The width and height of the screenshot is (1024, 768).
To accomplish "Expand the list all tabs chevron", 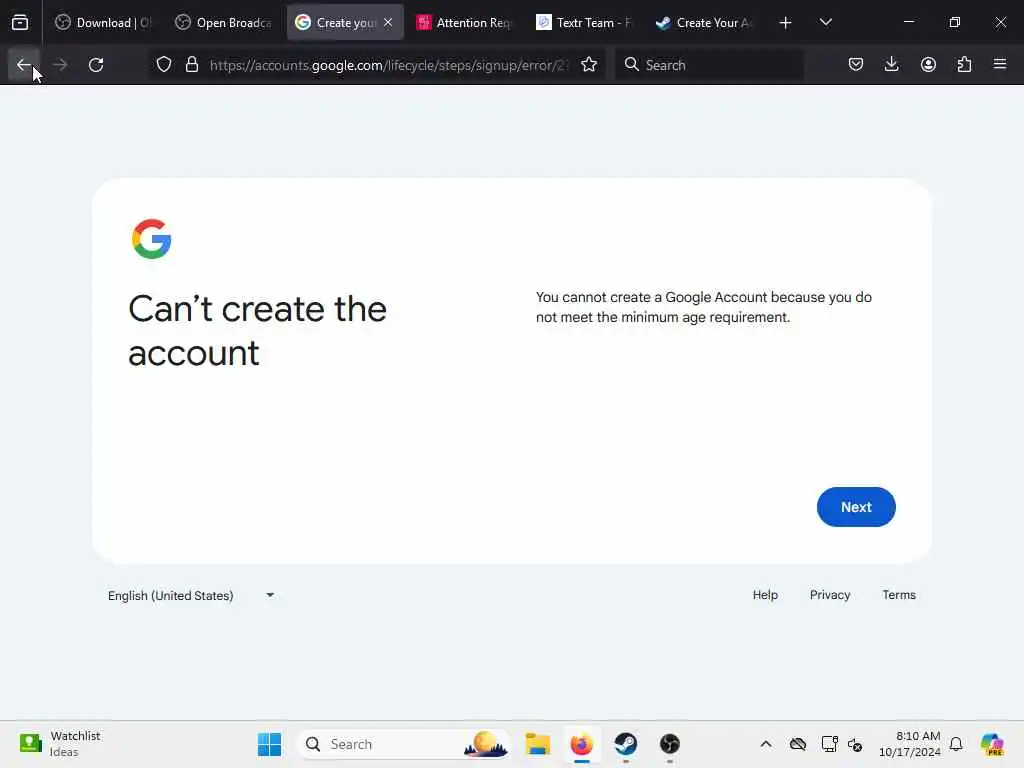I will pyautogui.click(x=825, y=23).
